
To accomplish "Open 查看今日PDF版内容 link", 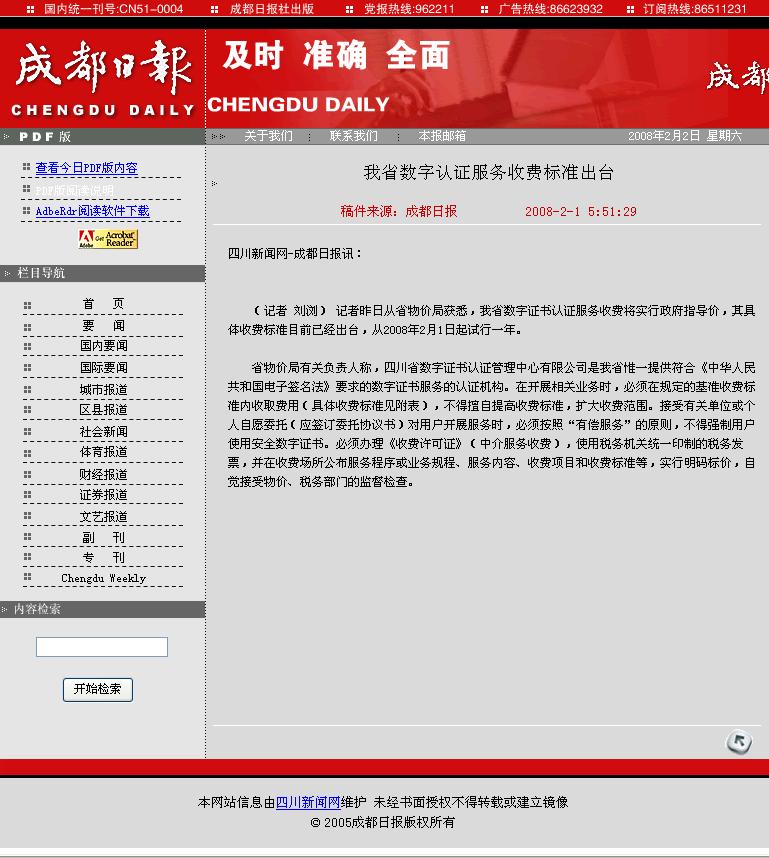I will click(86, 168).
